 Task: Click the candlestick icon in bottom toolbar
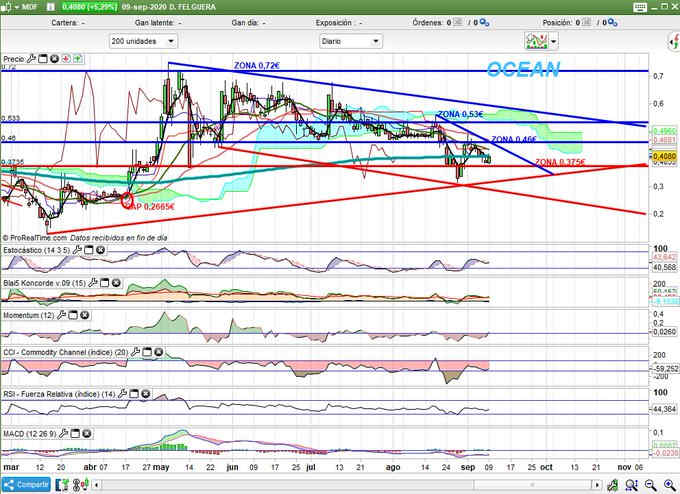click(81, 484)
